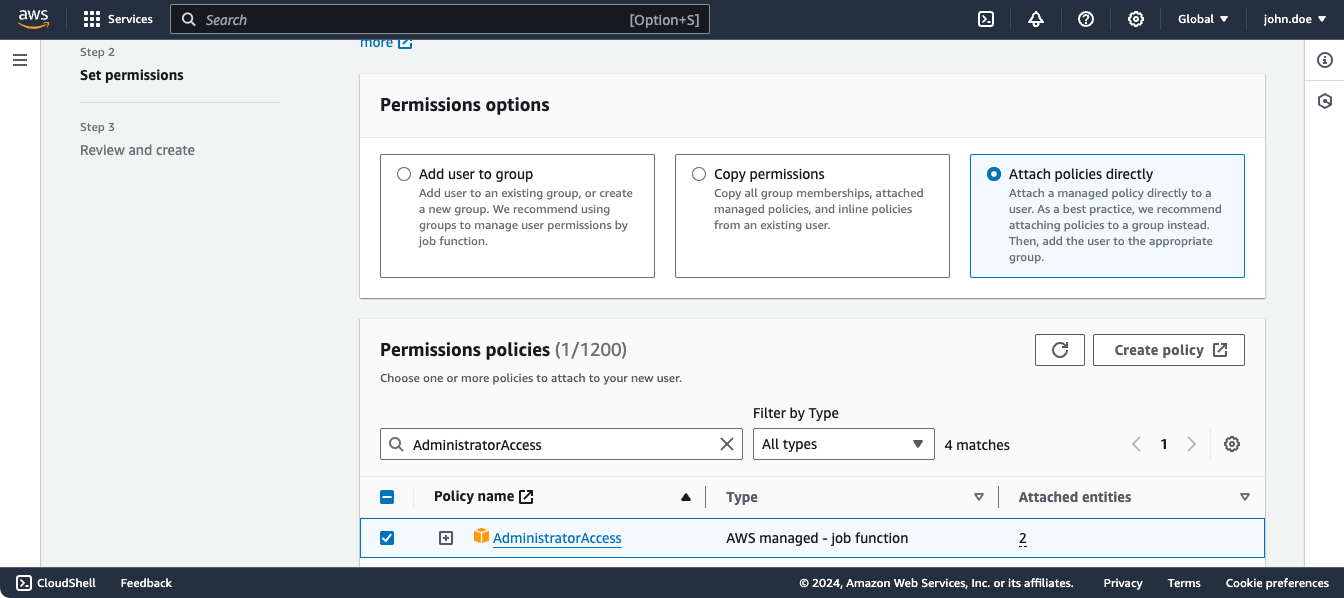This screenshot has width=1344, height=598.
Task: Open the Services menu
Action: (118, 19)
